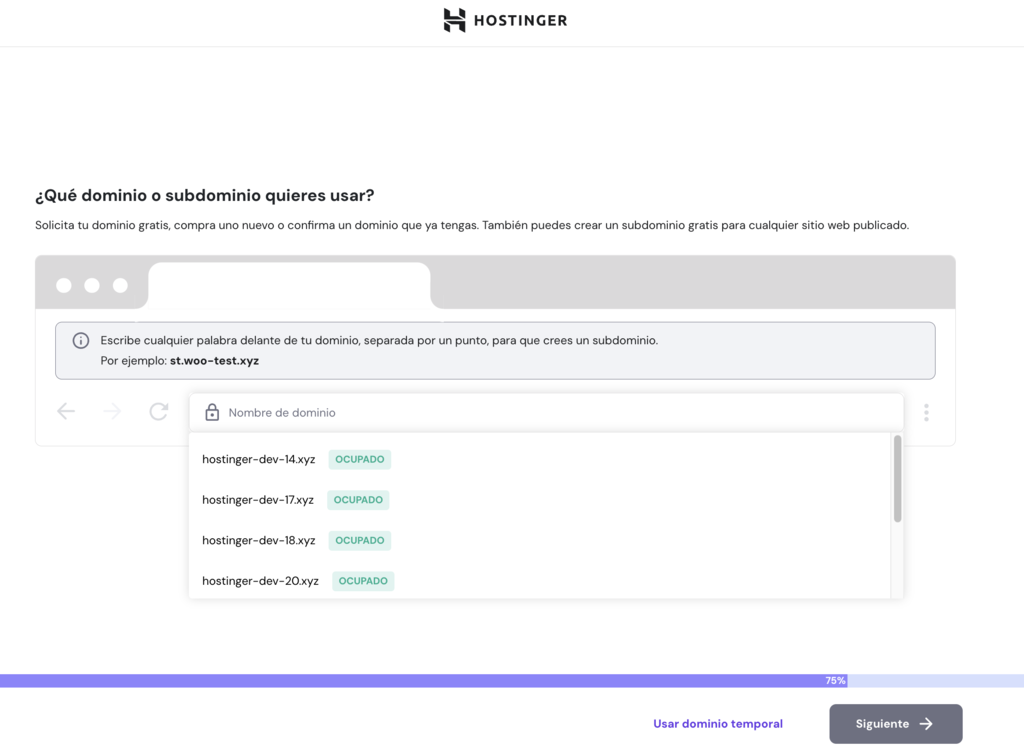The image size is (1024, 753).
Task: Select the forward arrow in the browser mockup
Action: point(112,411)
